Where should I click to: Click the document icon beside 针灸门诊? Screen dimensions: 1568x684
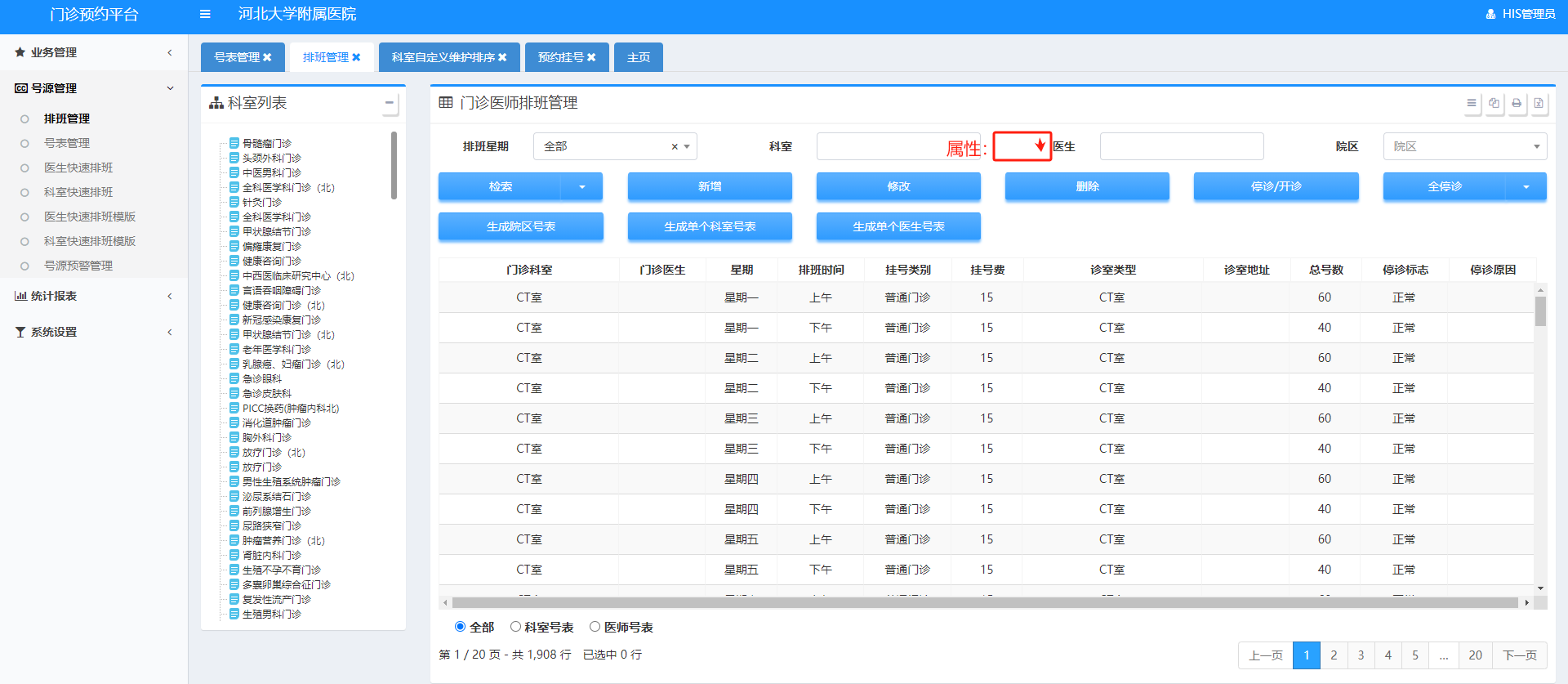point(234,202)
